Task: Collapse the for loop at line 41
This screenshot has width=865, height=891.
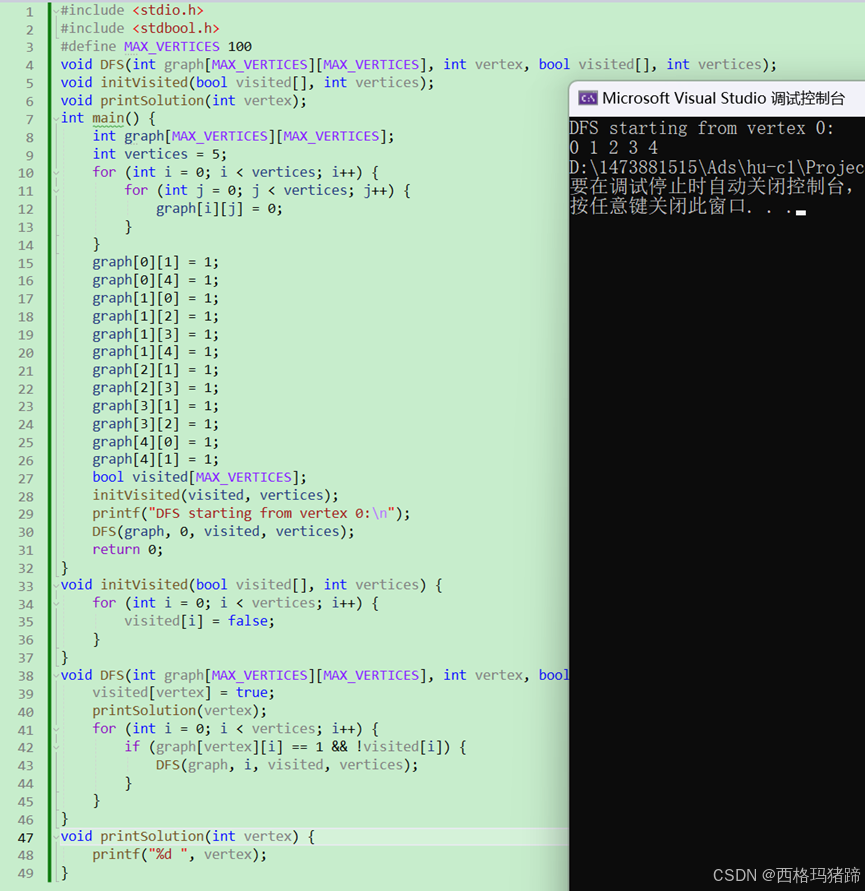Action: pyautogui.click(x=56, y=729)
